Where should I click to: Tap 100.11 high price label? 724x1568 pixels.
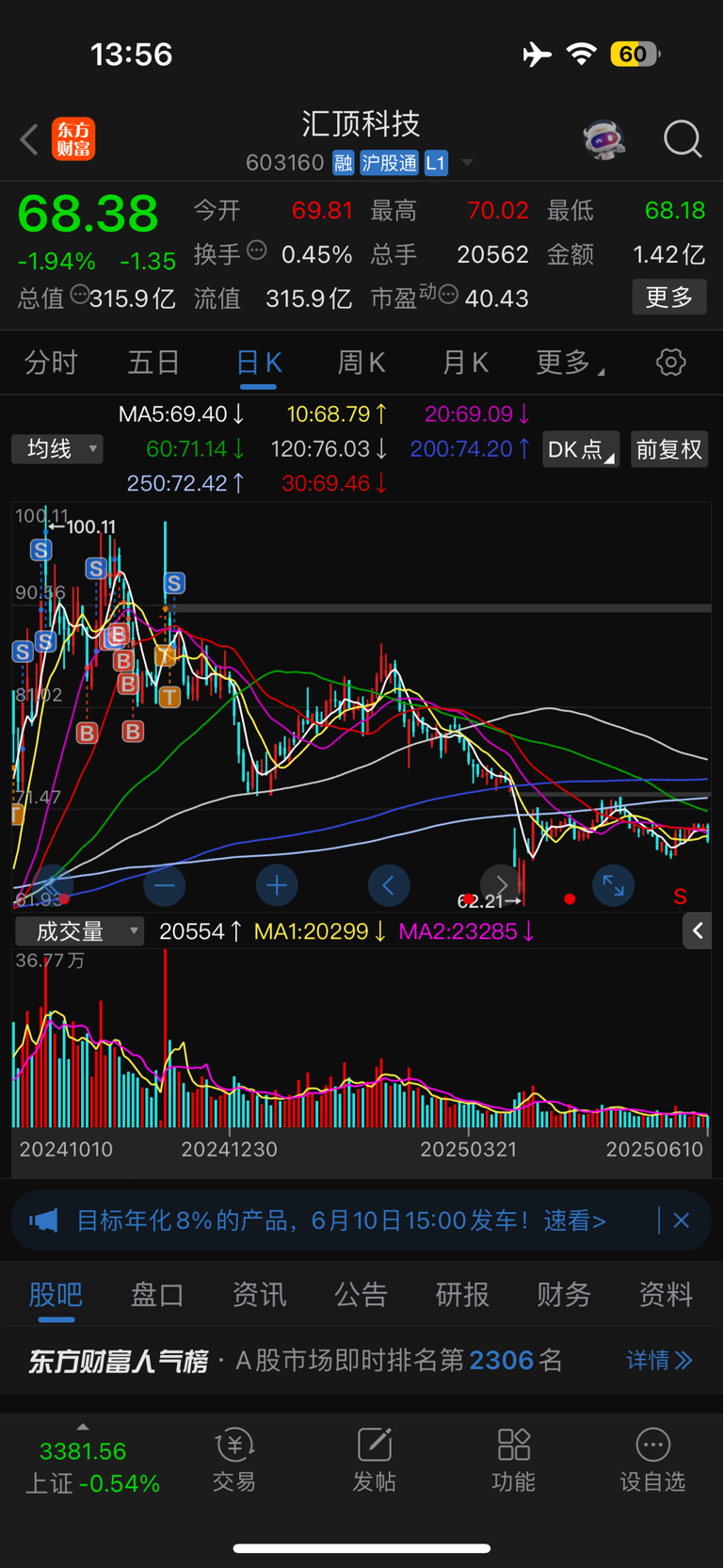(90, 527)
